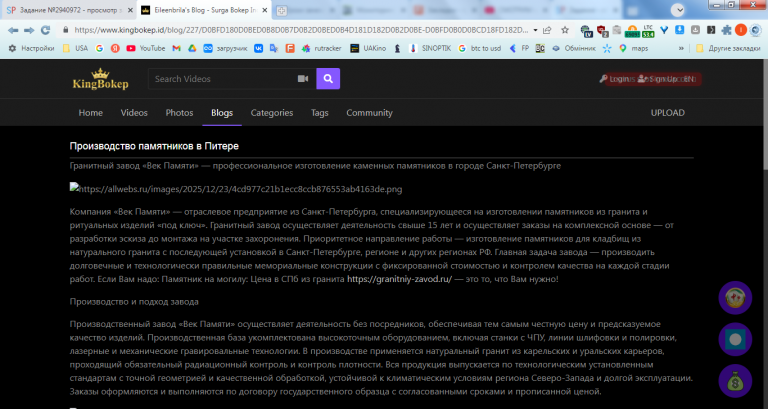768x409 pixels.
Task: Go to the KingBokep logo homepage
Action: point(100,79)
